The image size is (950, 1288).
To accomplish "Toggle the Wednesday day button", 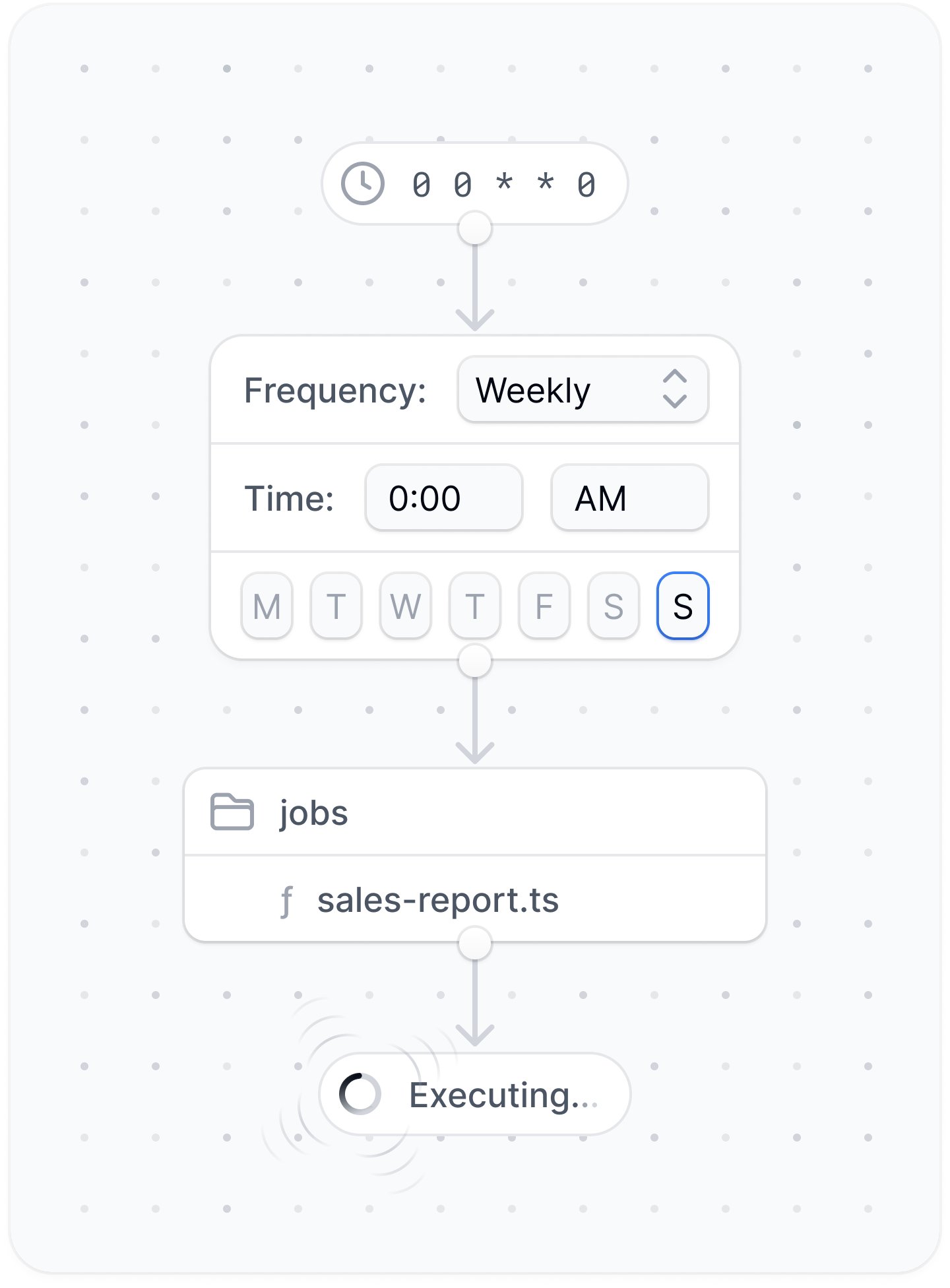I will pyautogui.click(x=406, y=606).
